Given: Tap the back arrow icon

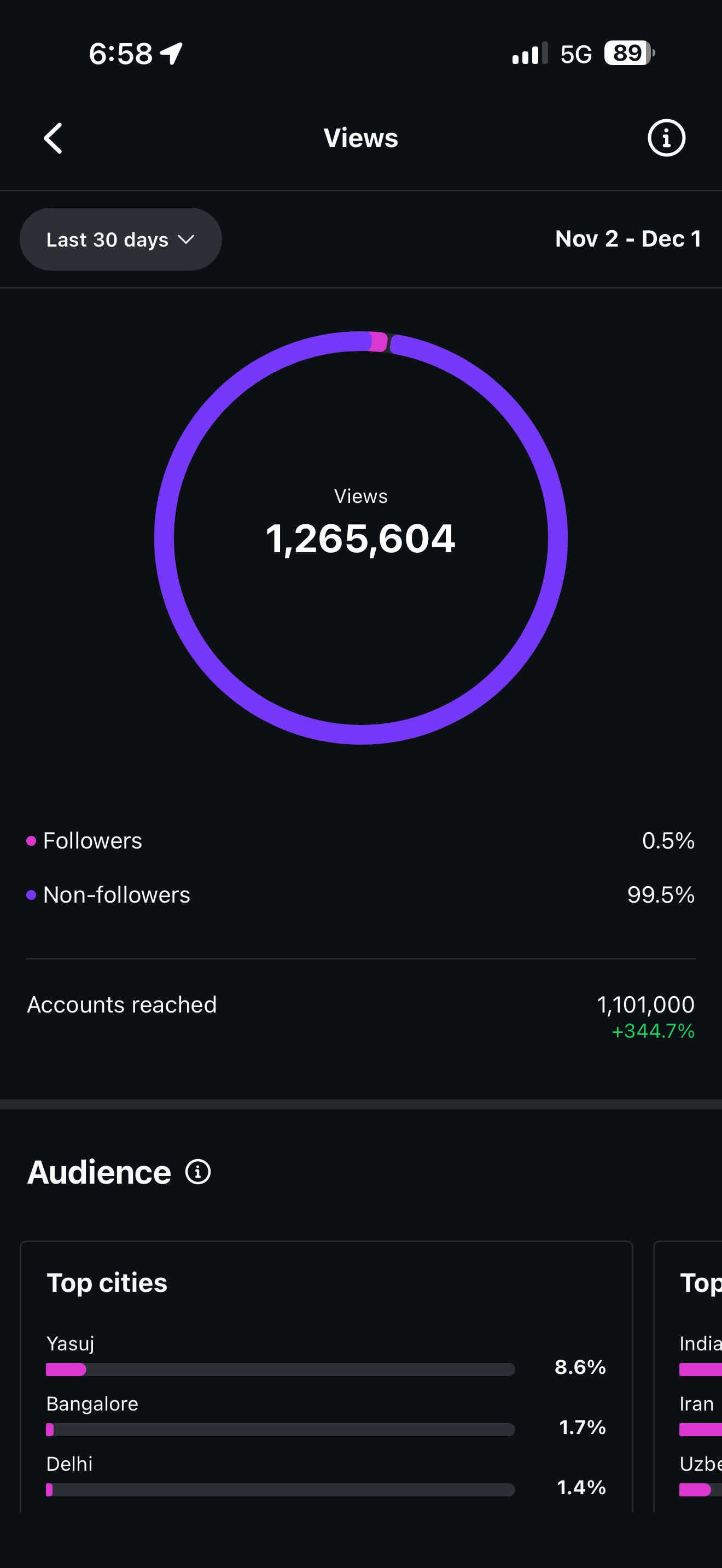Looking at the screenshot, I should (x=53, y=138).
